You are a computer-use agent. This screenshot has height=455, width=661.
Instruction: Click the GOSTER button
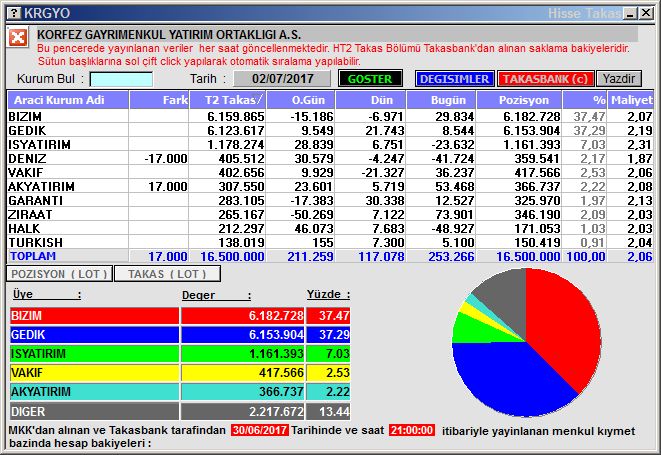click(370, 79)
